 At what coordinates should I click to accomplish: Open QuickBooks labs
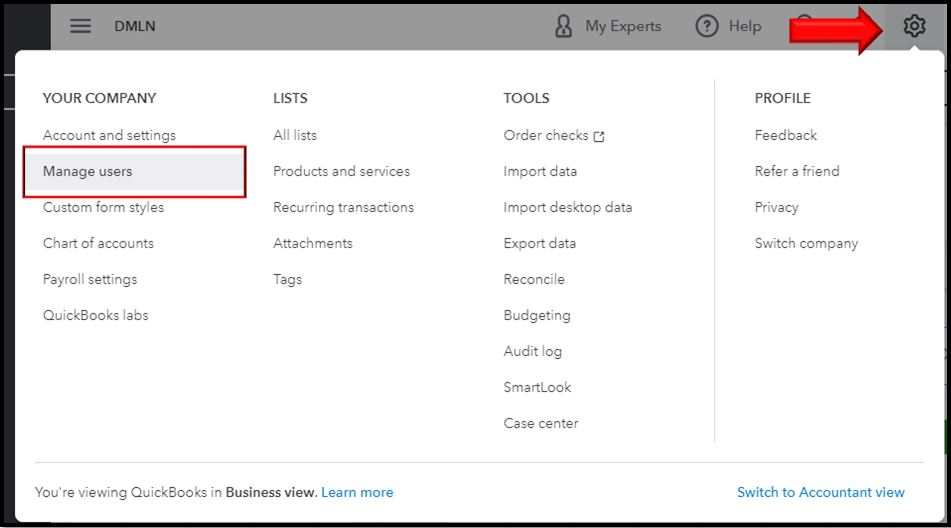coord(95,315)
